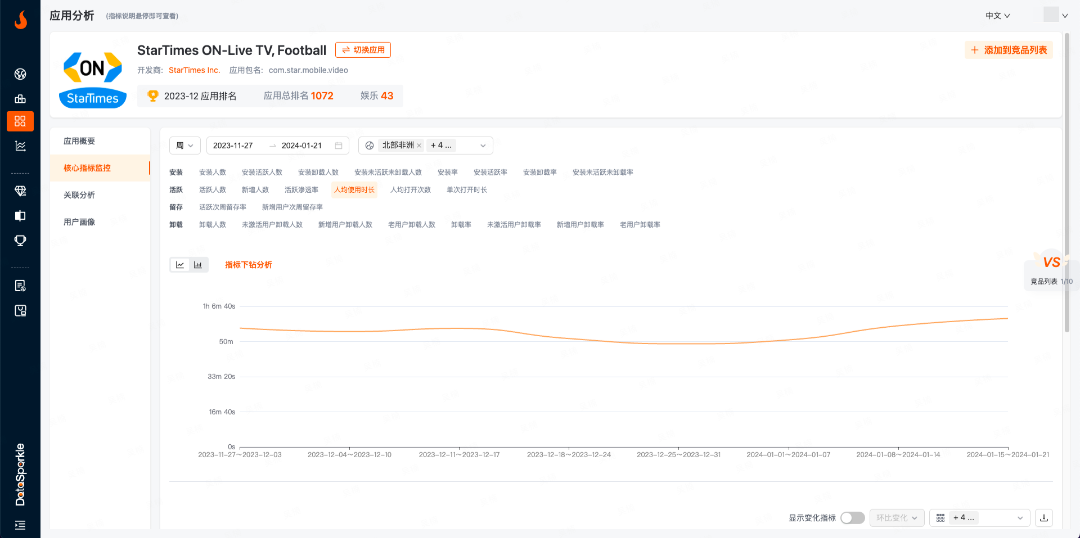
Task: Click the diamond icon in left sidebar
Action: 20,190
